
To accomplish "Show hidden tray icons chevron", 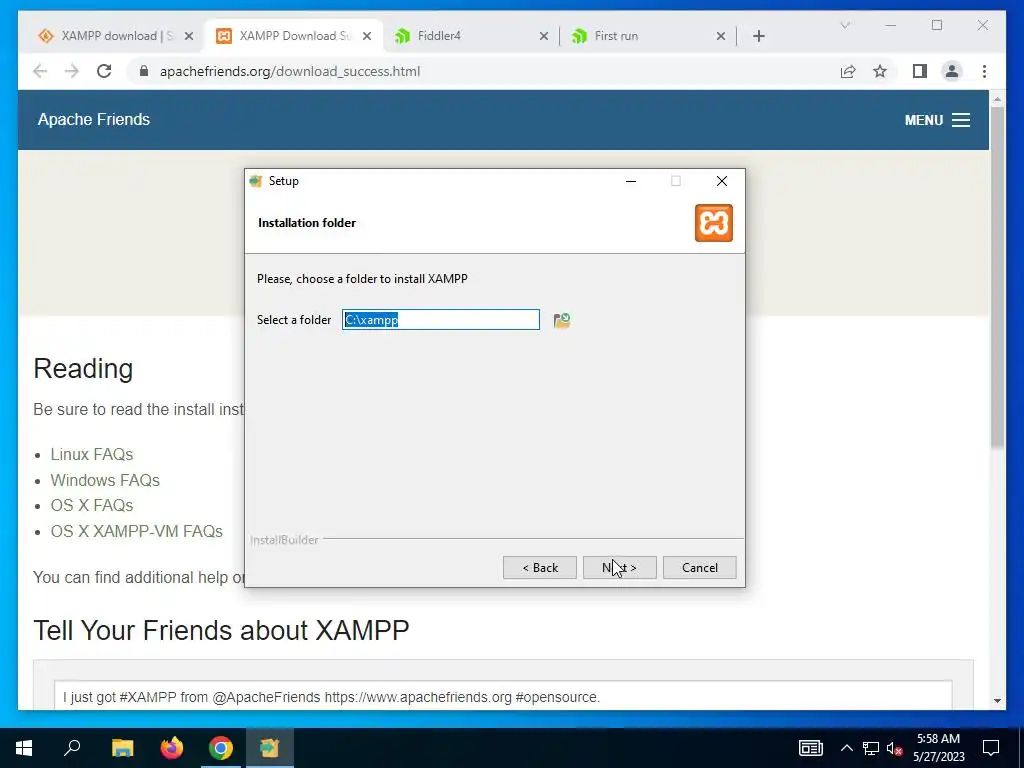I will coord(846,748).
